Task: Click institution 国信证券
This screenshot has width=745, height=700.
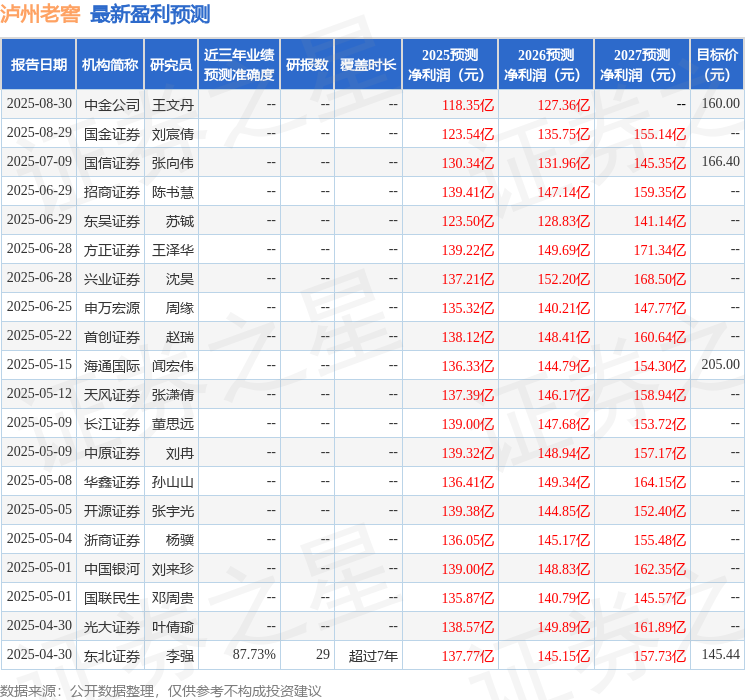Action: click(x=112, y=163)
